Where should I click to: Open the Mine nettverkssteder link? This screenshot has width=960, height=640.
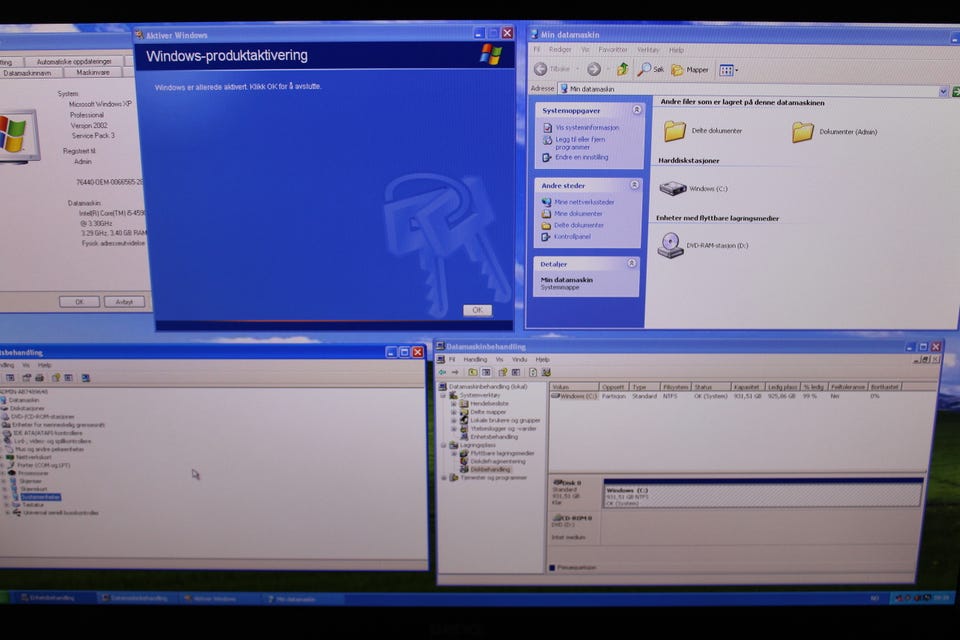(x=584, y=202)
